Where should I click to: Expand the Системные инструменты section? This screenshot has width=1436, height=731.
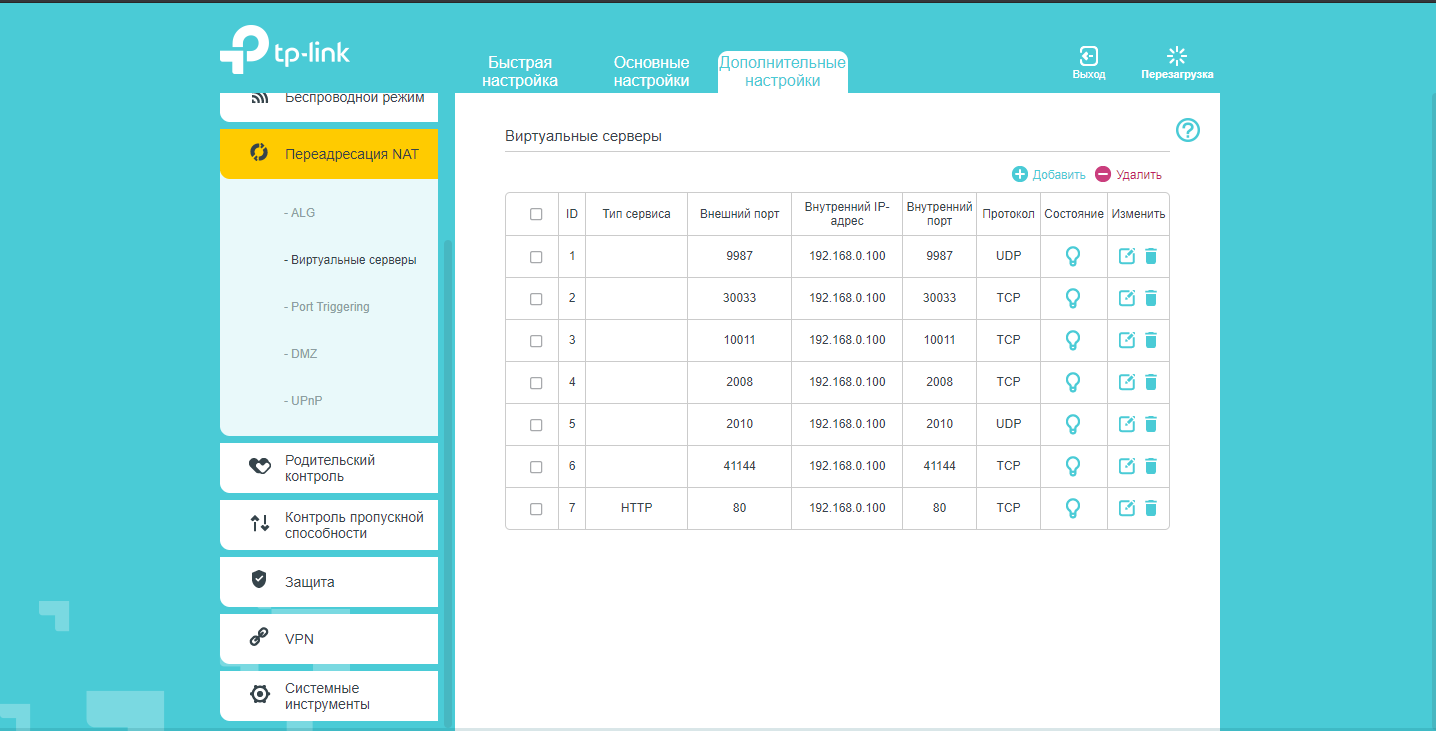[x=329, y=696]
